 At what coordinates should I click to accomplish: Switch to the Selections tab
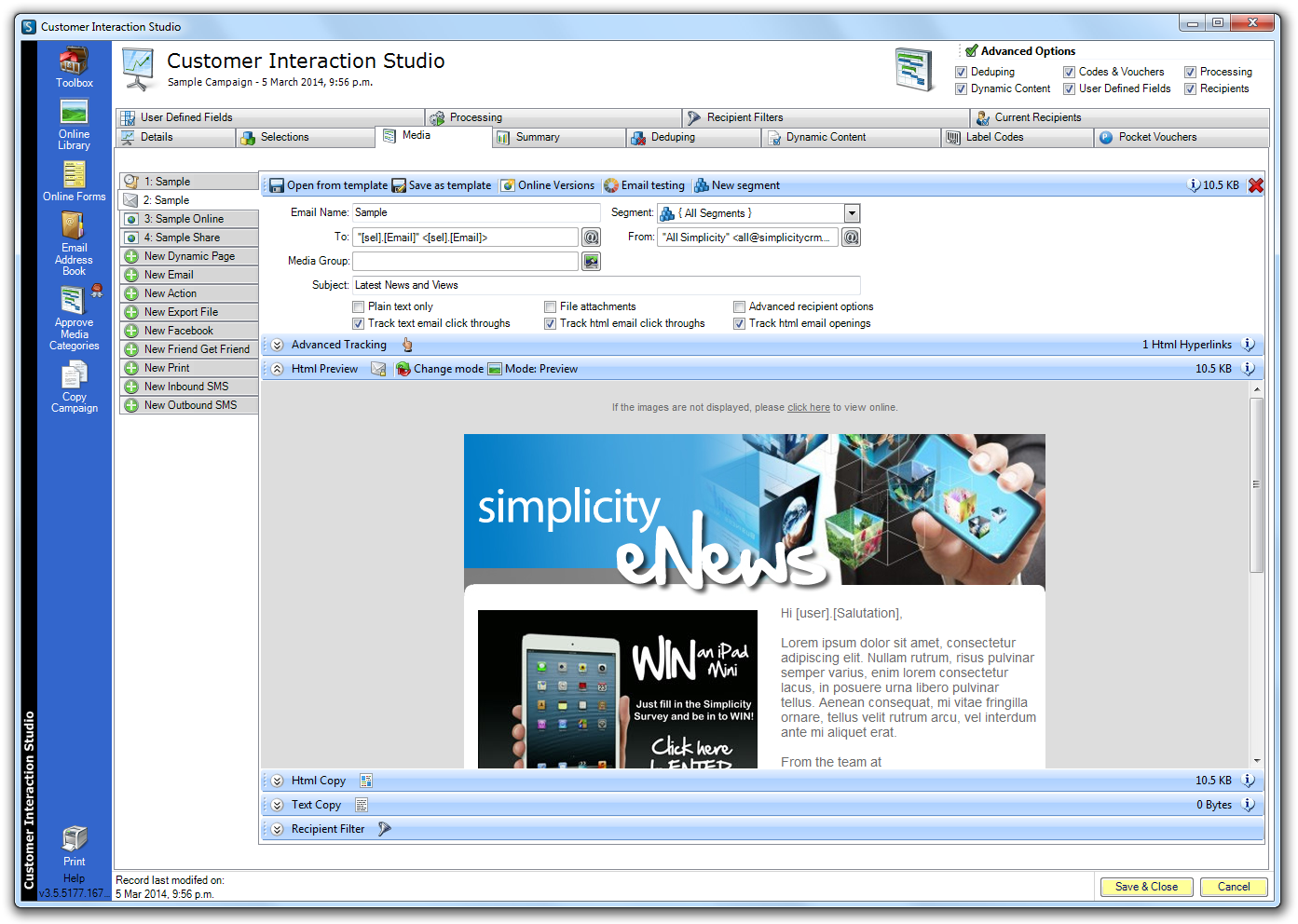coord(305,137)
